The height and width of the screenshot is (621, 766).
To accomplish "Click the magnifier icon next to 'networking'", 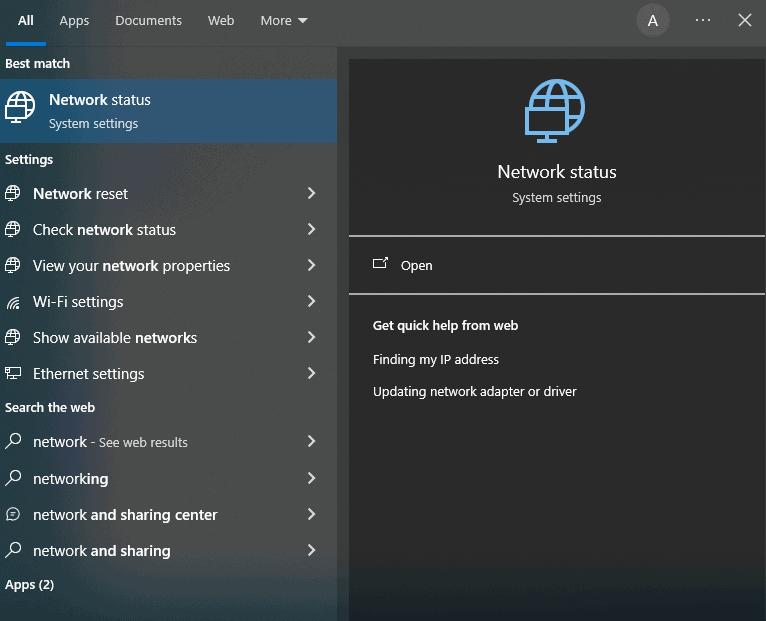I will coord(13,479).
